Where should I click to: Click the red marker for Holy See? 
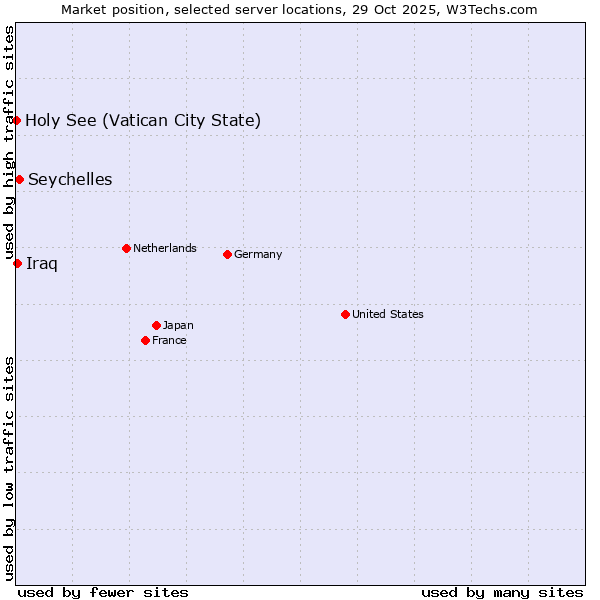point(17,120)
